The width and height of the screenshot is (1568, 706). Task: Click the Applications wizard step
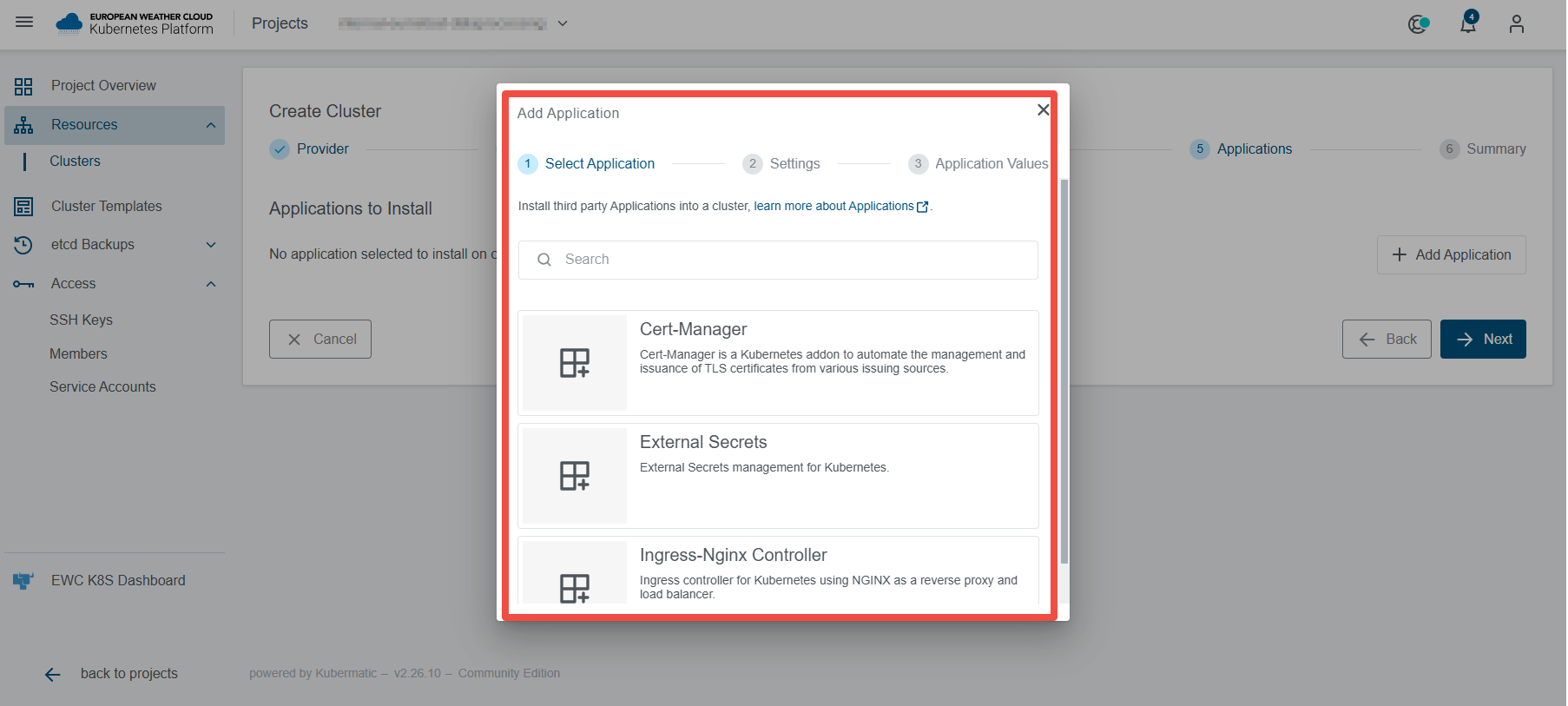point(1241,149)
